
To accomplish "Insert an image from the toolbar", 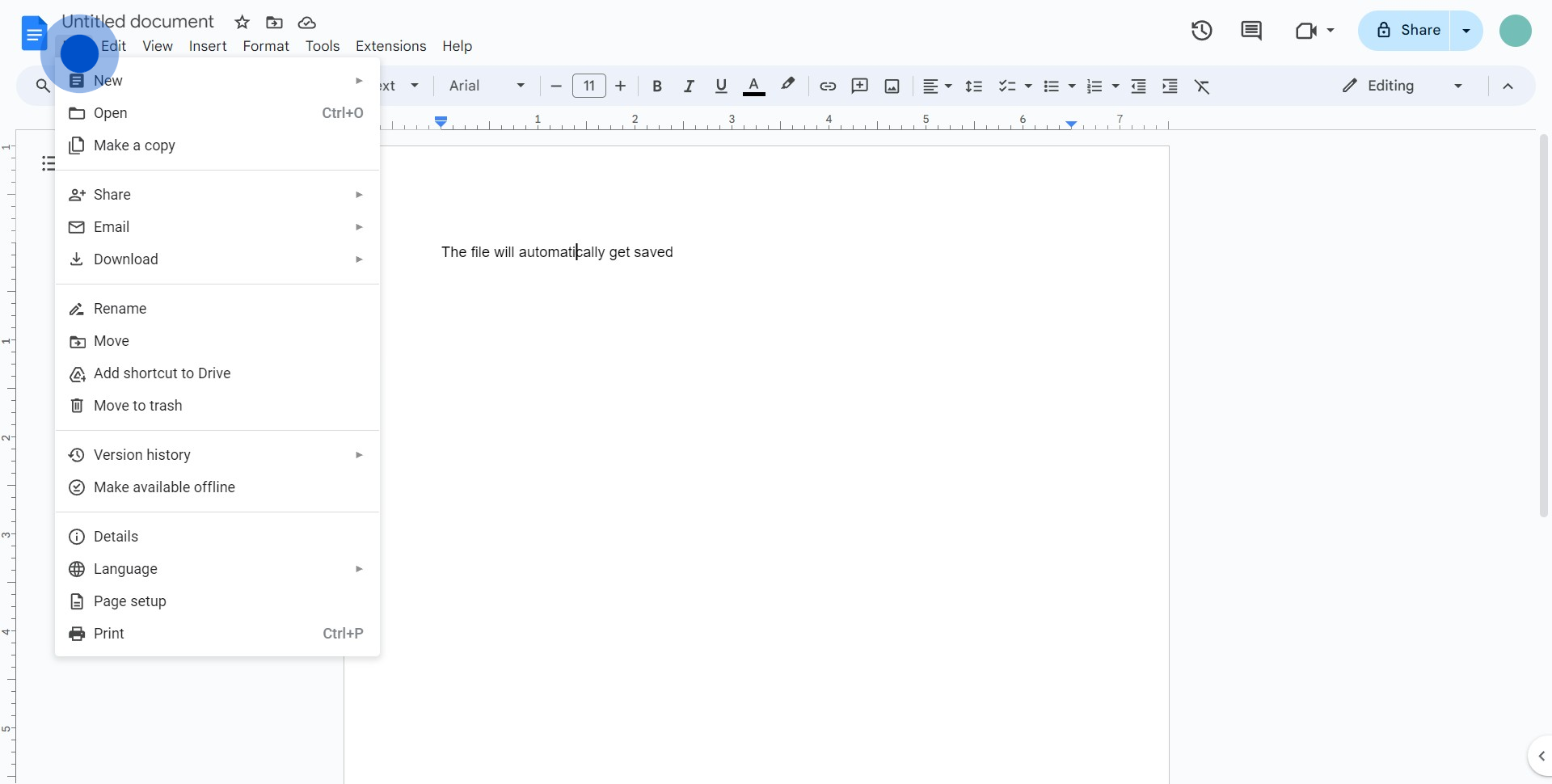I will click(x=892, y=86).
